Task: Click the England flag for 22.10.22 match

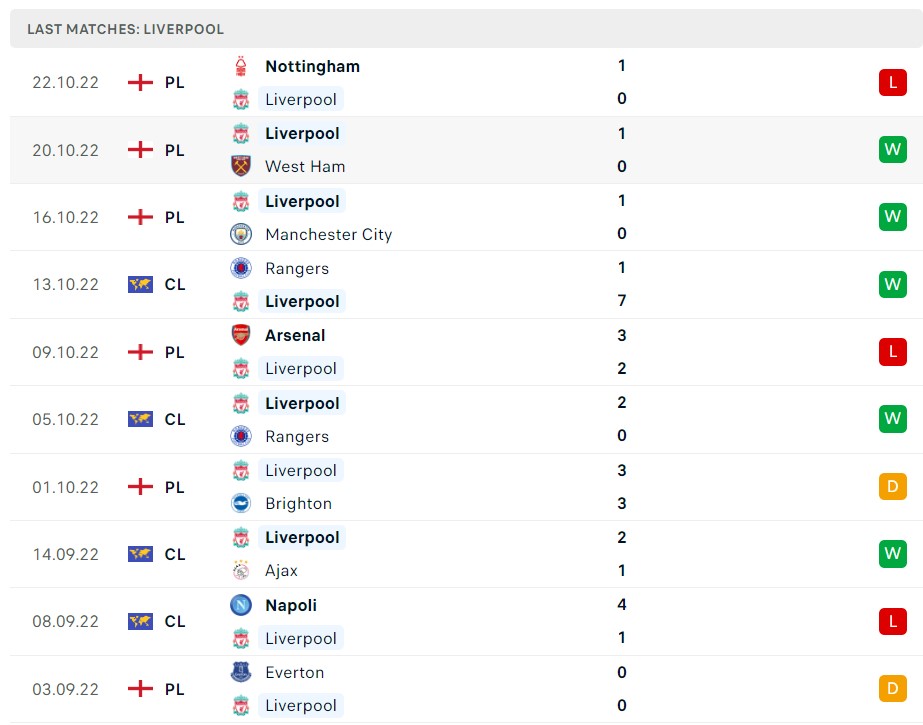Action: [140, 82]
